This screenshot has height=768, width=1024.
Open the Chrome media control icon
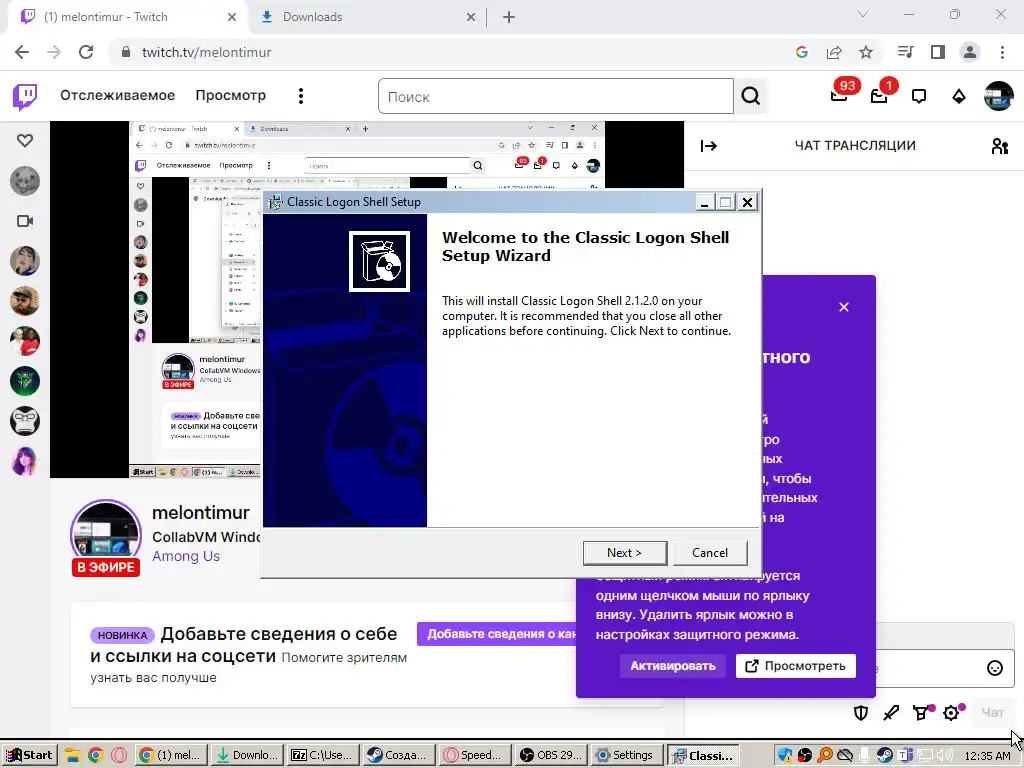tap(906, 52)
